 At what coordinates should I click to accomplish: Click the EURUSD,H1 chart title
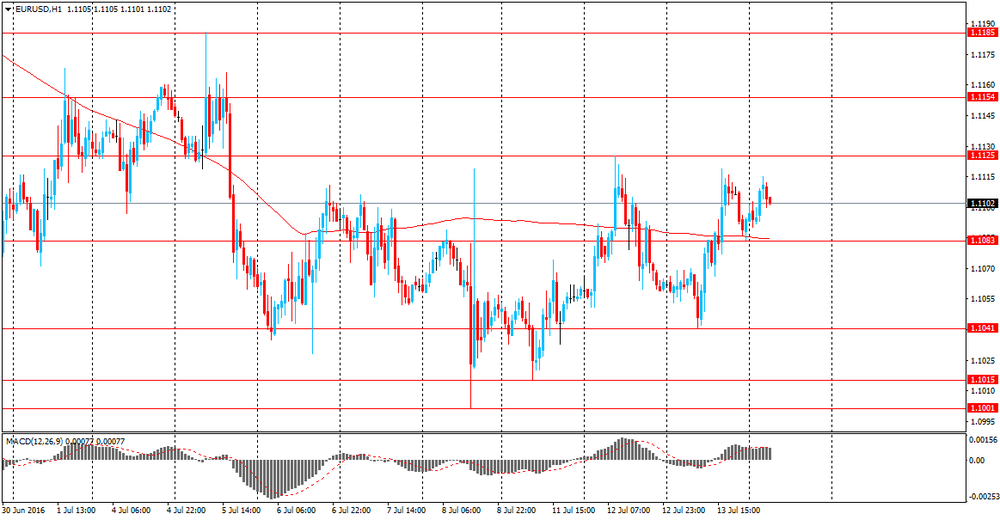point(38,10)
